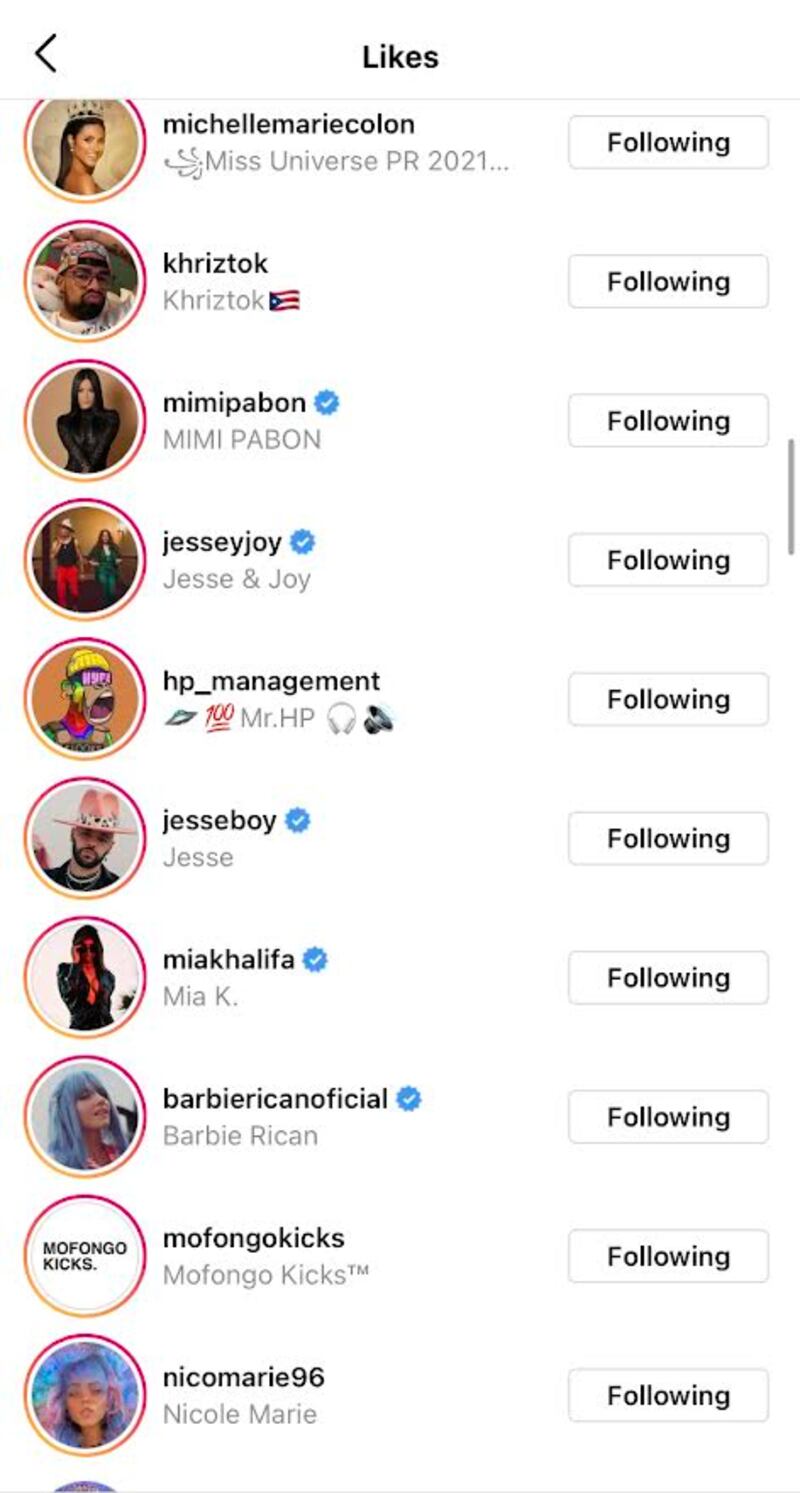Click Following button beside mofongokicks

(668, 1256)
